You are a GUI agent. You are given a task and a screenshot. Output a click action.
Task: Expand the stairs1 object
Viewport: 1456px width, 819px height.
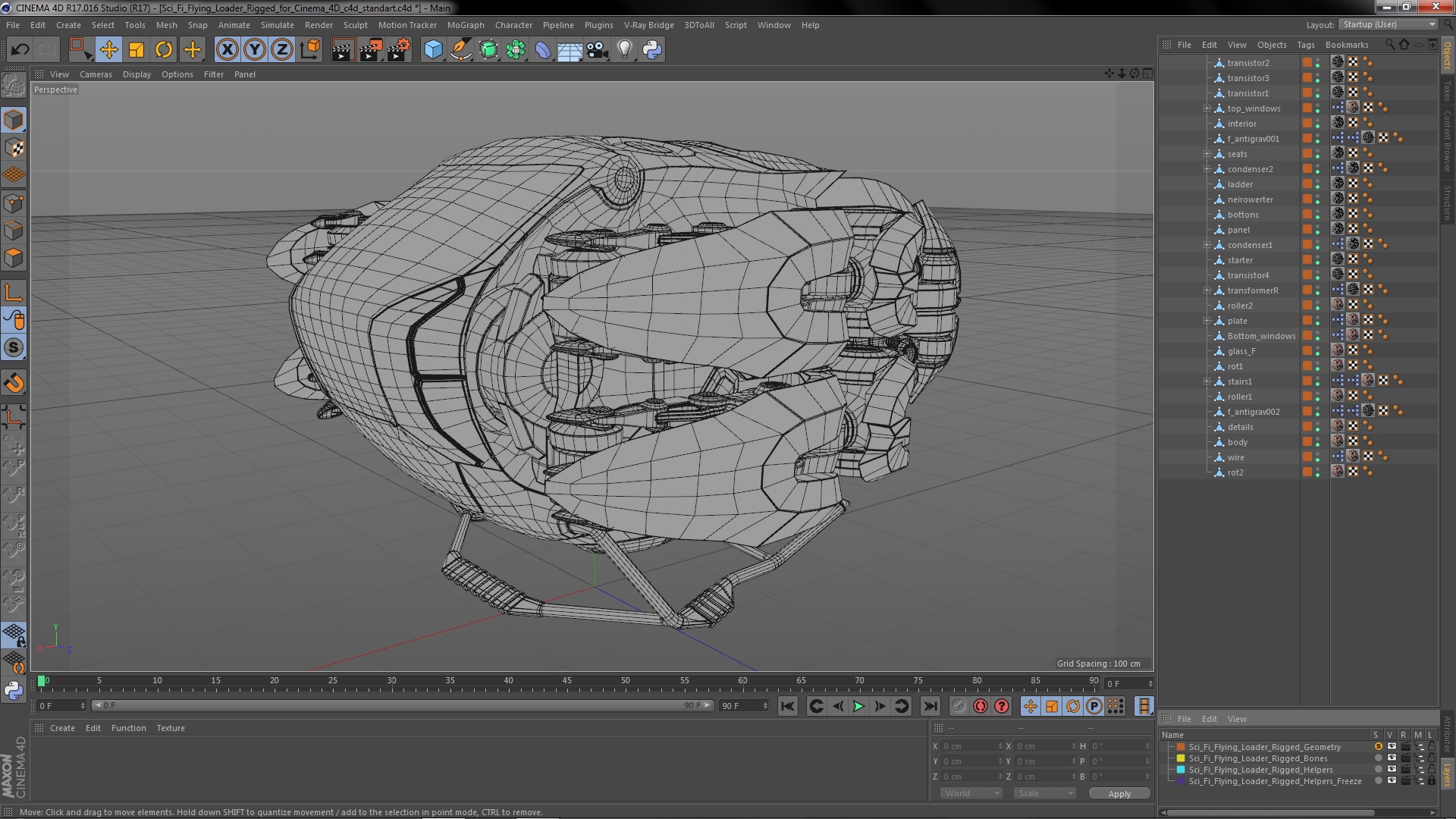point(1207,381)
